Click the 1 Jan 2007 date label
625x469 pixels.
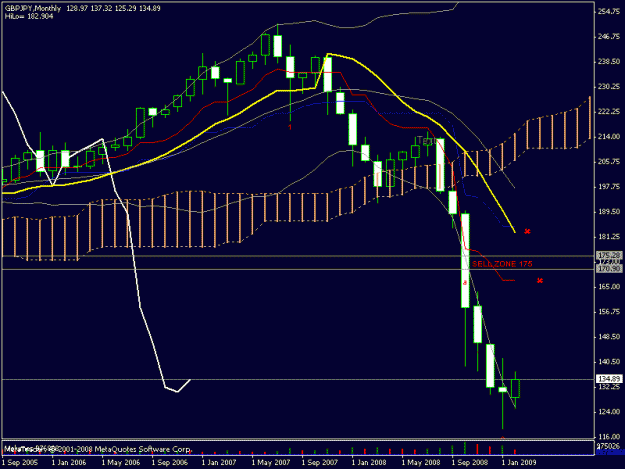click(x=219, y=463)
